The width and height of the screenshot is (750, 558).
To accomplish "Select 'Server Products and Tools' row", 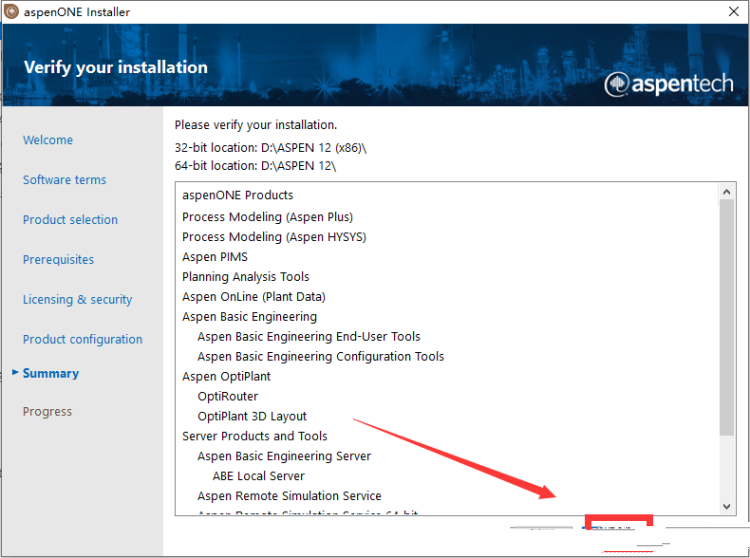I will tap(255, 436).
